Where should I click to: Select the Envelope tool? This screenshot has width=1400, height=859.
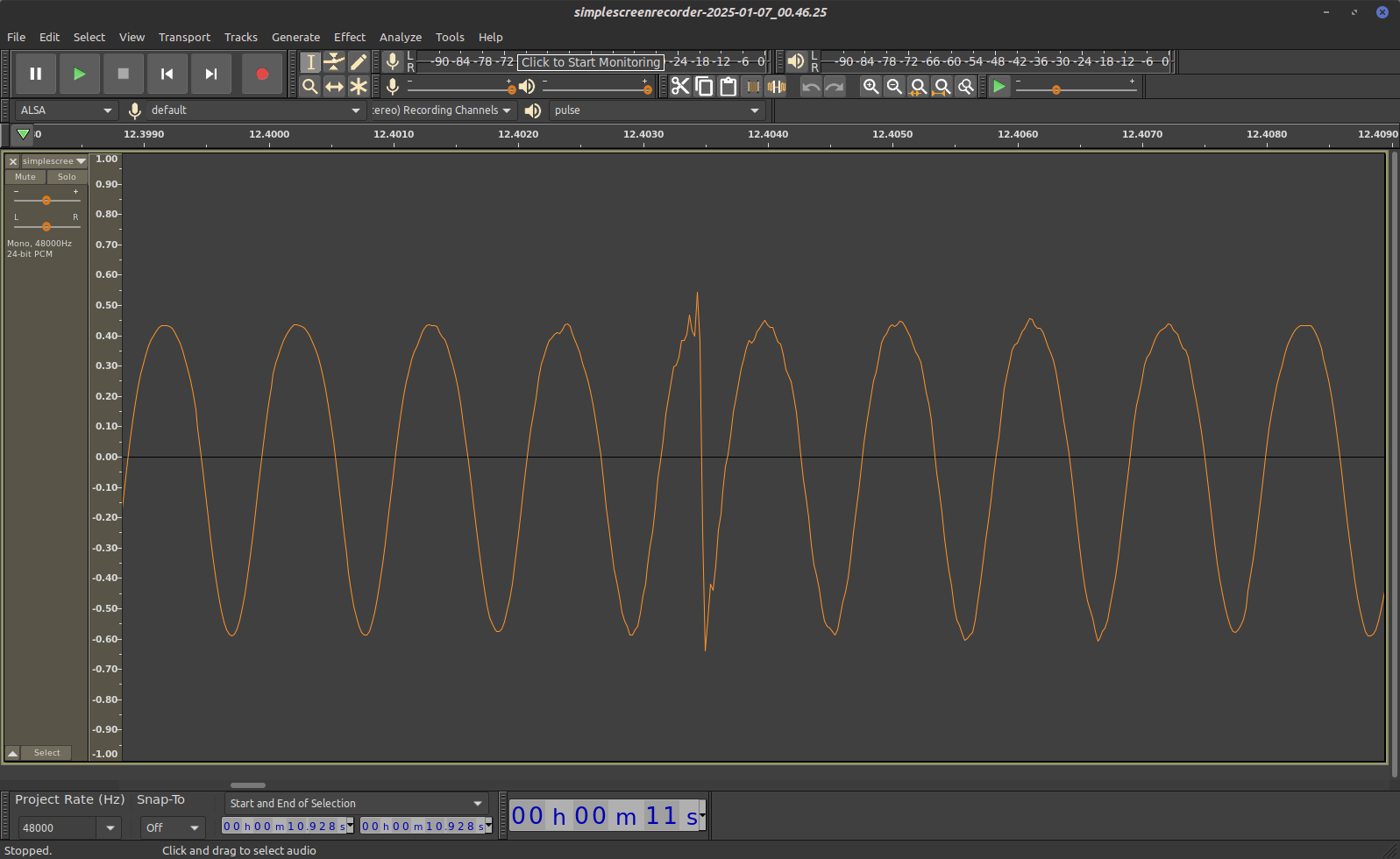pos(334,61)
